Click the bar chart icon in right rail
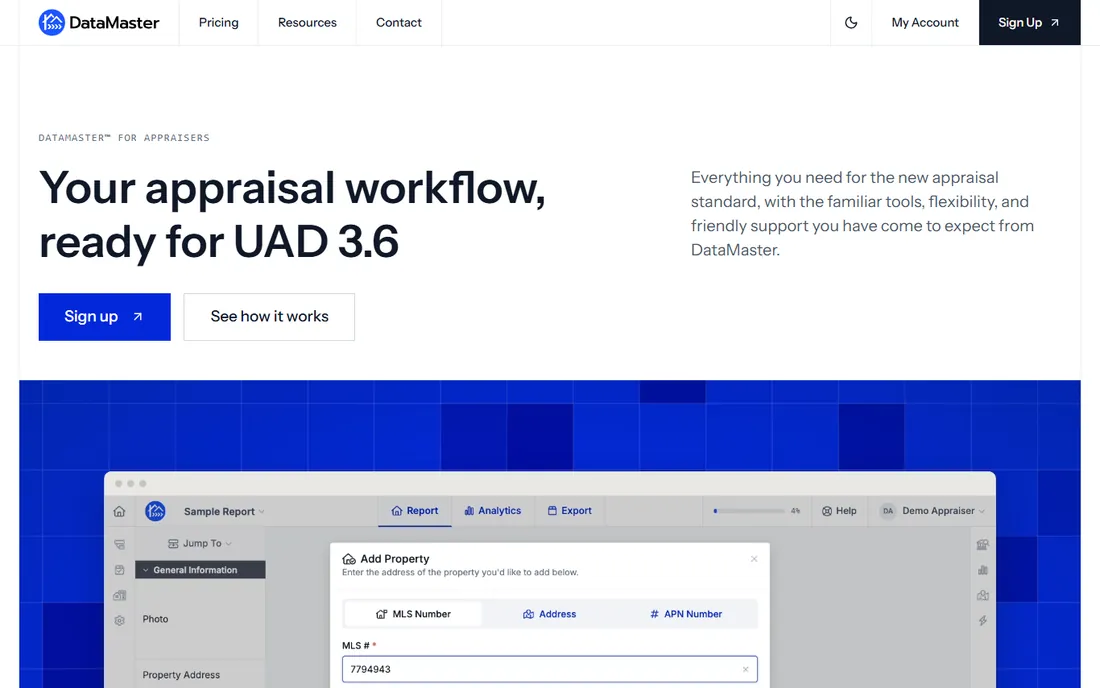 983,570
